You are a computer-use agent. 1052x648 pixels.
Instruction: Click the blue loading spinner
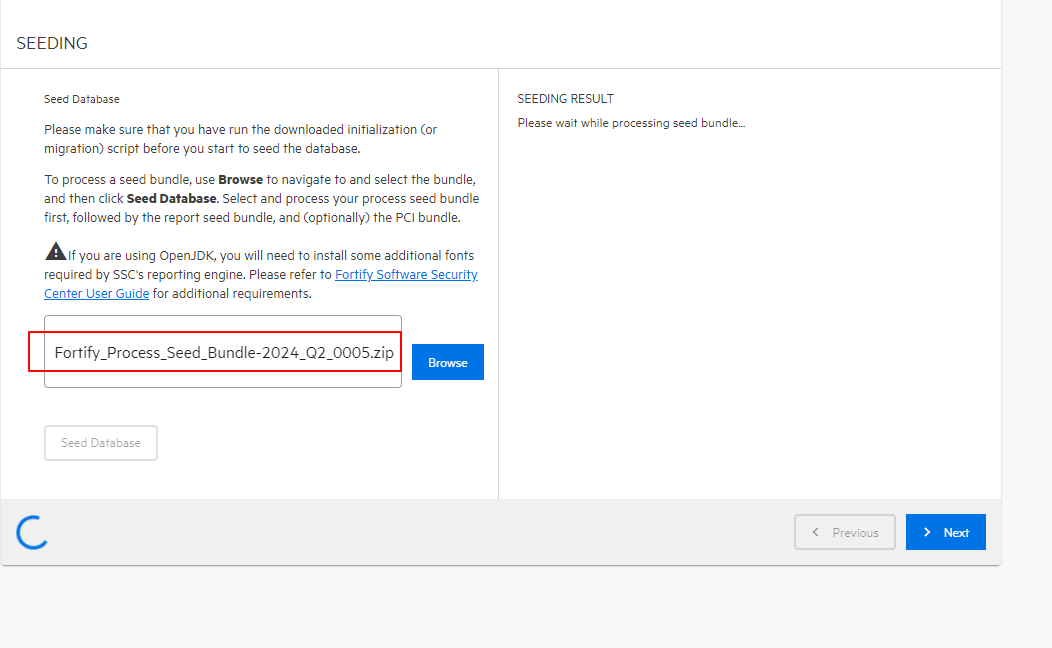pos(33,532)
